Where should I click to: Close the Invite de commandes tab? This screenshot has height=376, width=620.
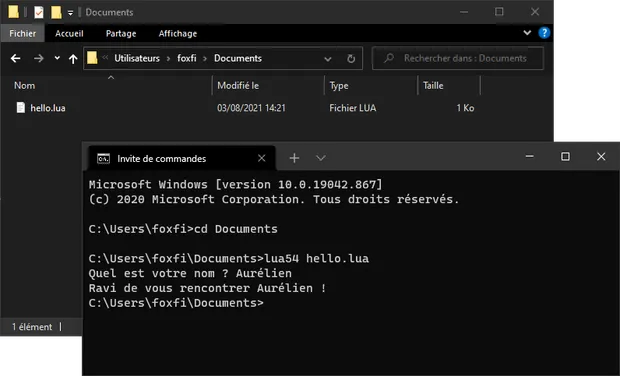(x=261, y=158)
